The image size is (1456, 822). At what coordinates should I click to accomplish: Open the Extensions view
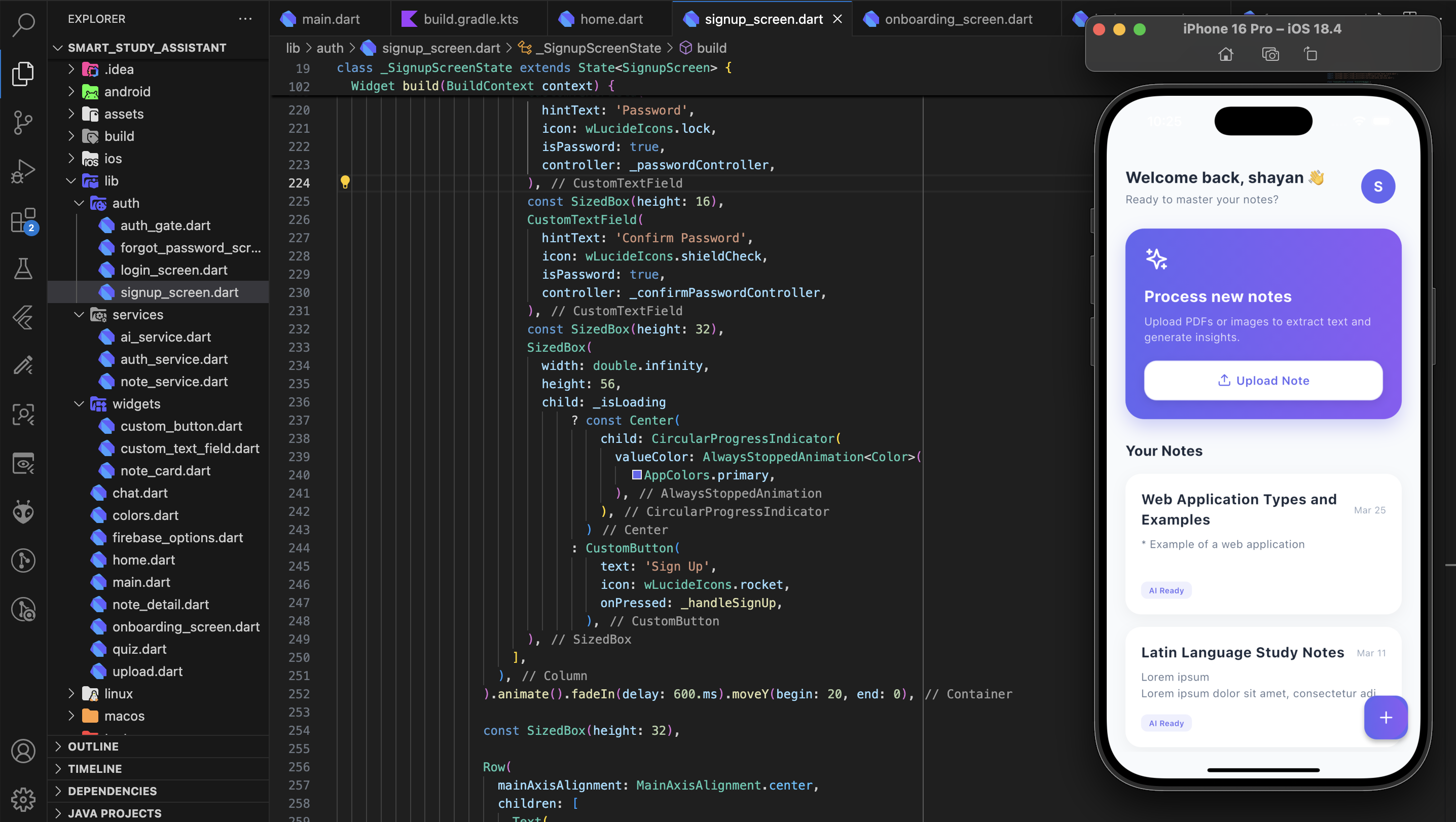(x=23, y=220)
